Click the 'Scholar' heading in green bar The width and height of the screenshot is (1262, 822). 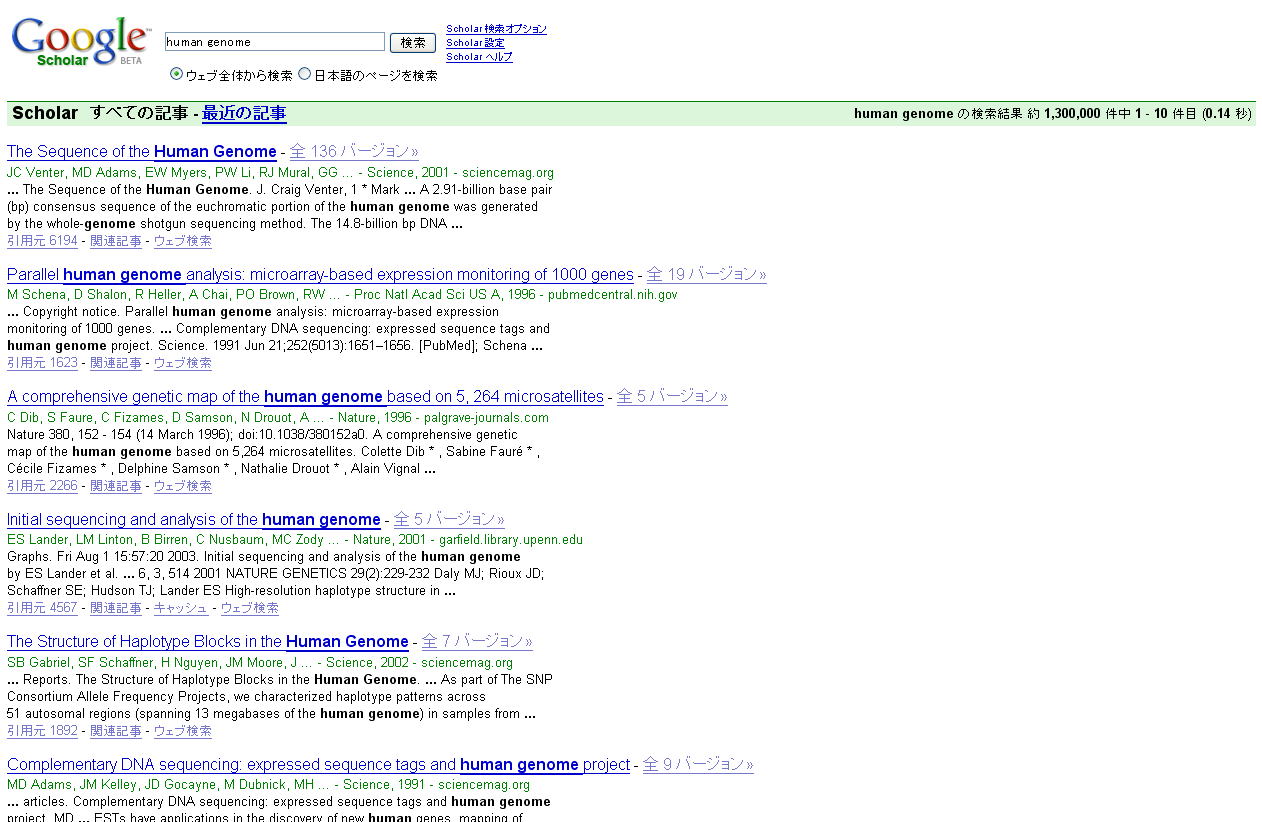click(x=45, y=113)
